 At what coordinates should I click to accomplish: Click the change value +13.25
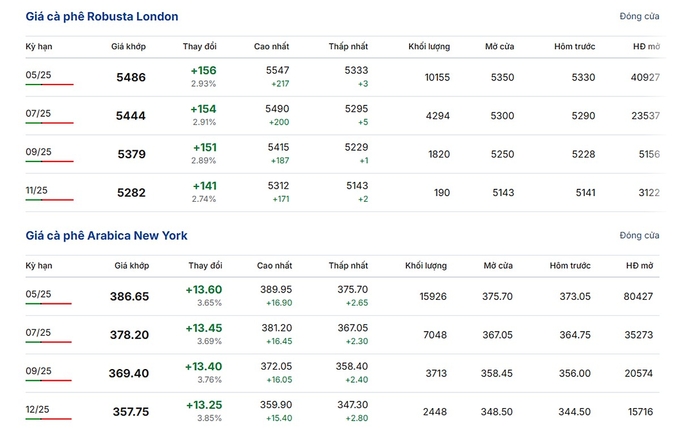204,405
